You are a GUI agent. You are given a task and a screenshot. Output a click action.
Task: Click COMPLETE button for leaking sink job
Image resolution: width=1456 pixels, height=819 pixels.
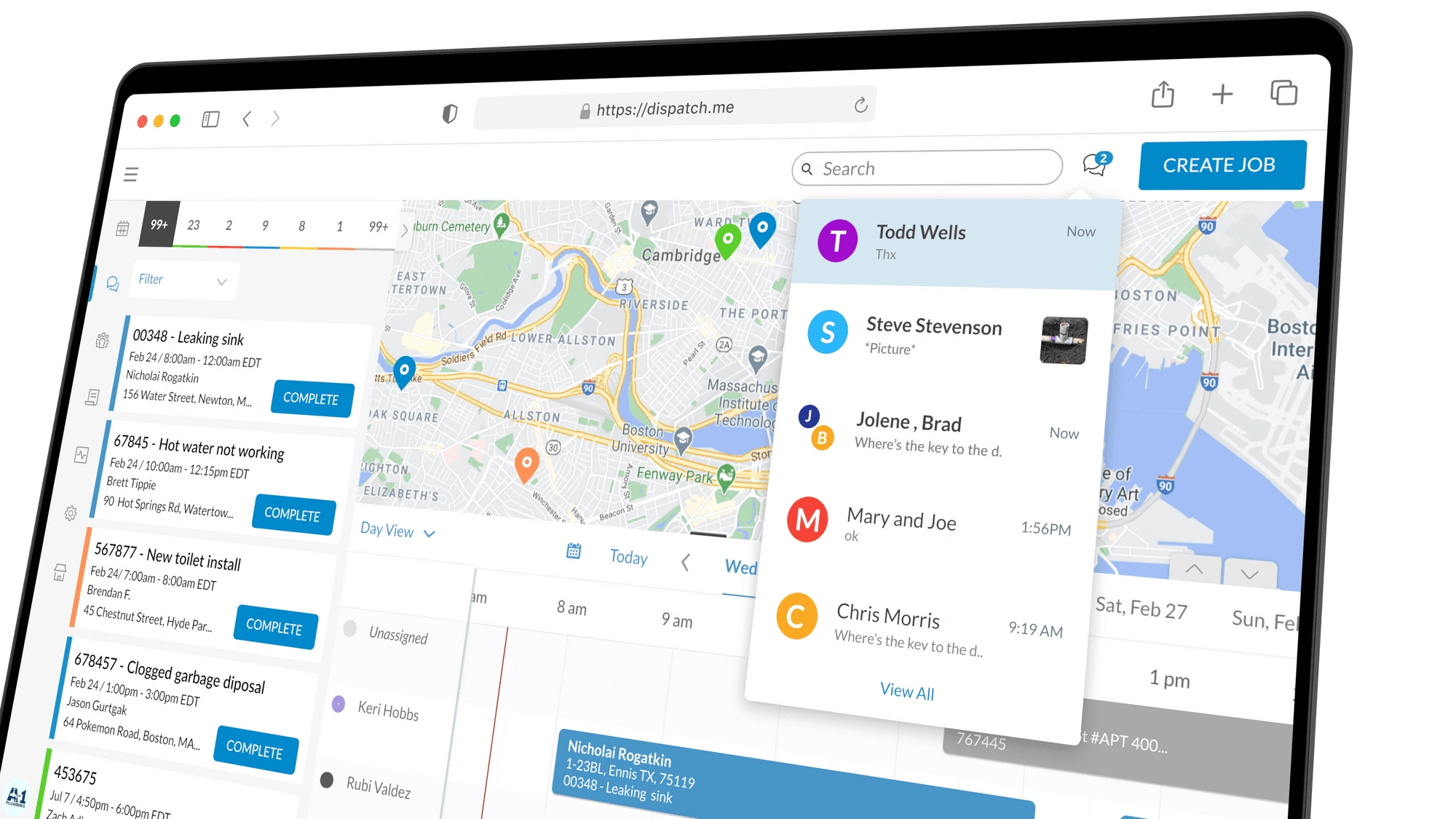pyautogui.click(x=312, y=398)
